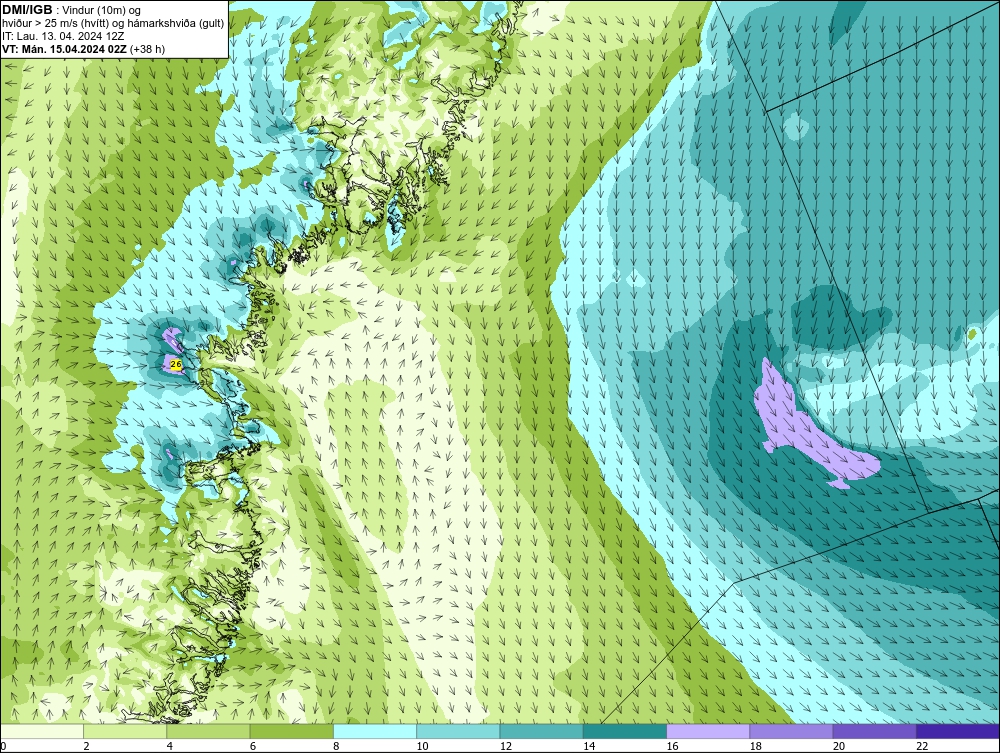
Task: Click the '16' label on the color scale
Action: (672, 746)
